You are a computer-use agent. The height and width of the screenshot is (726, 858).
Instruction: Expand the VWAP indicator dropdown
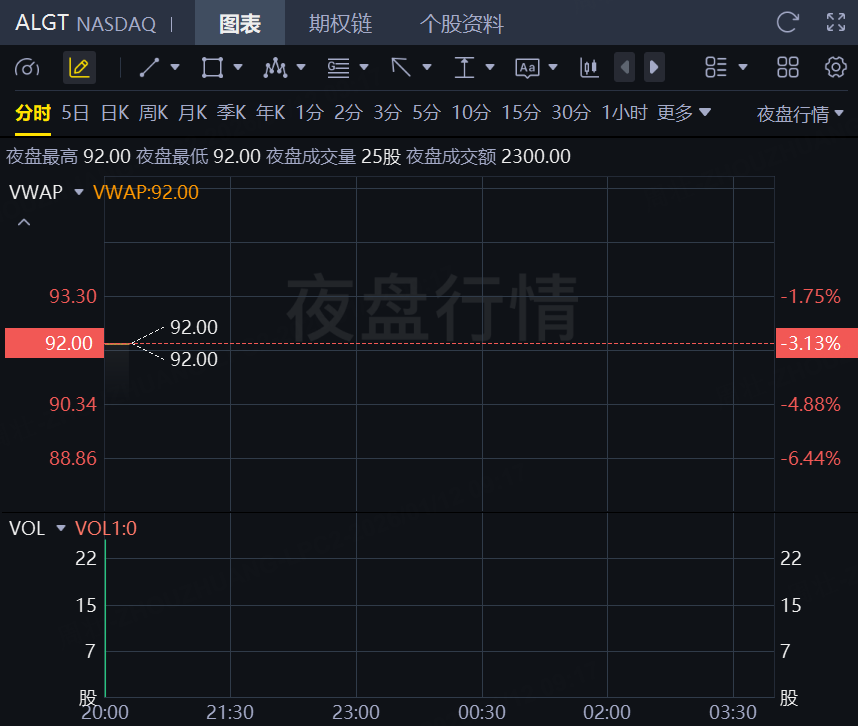[x=80, y=193]
